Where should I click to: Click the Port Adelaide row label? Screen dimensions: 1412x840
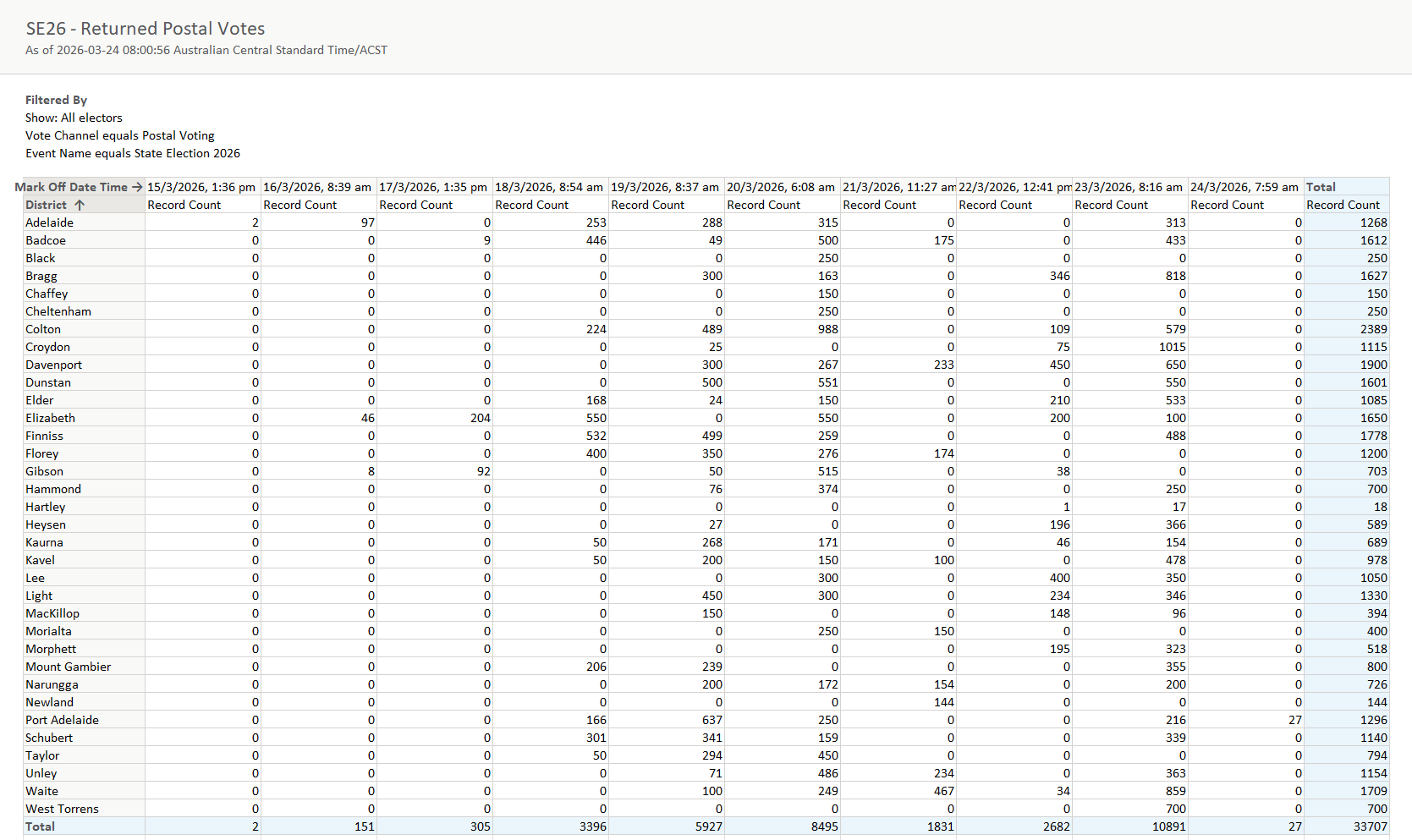click(62, 720)
